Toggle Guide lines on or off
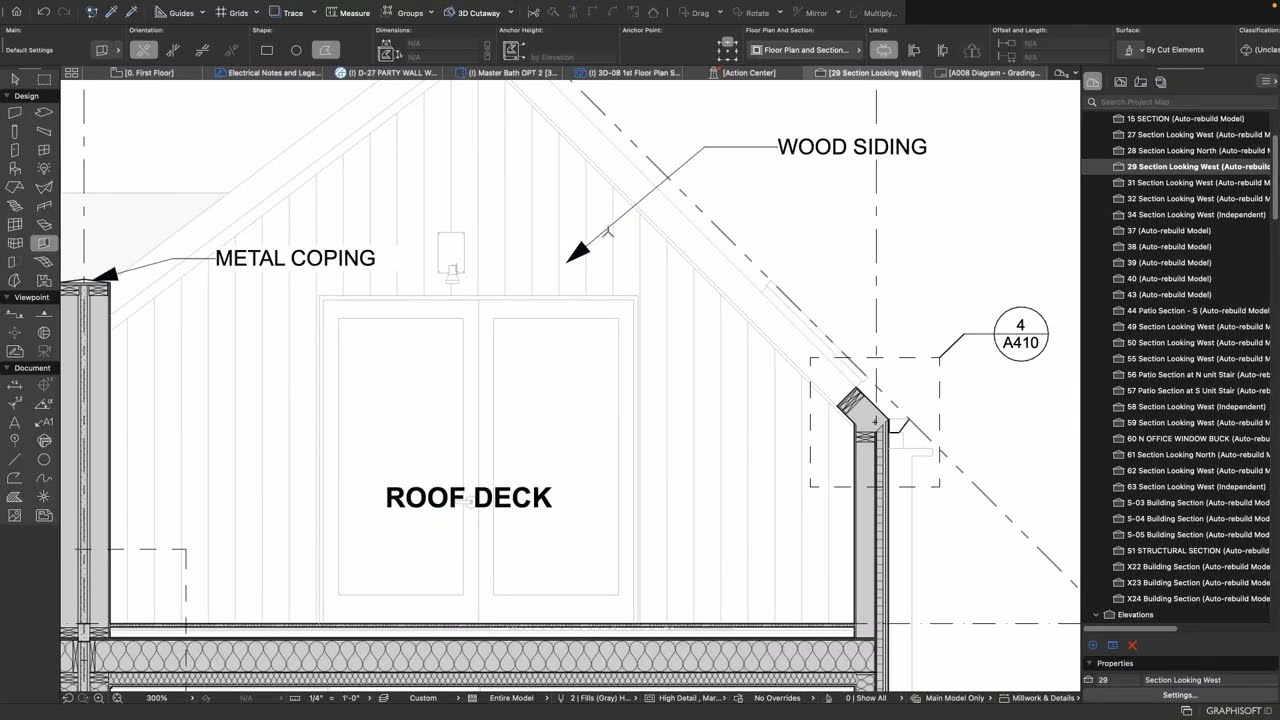Screen dimensions: 1280x720 click(x=174, y=13)
